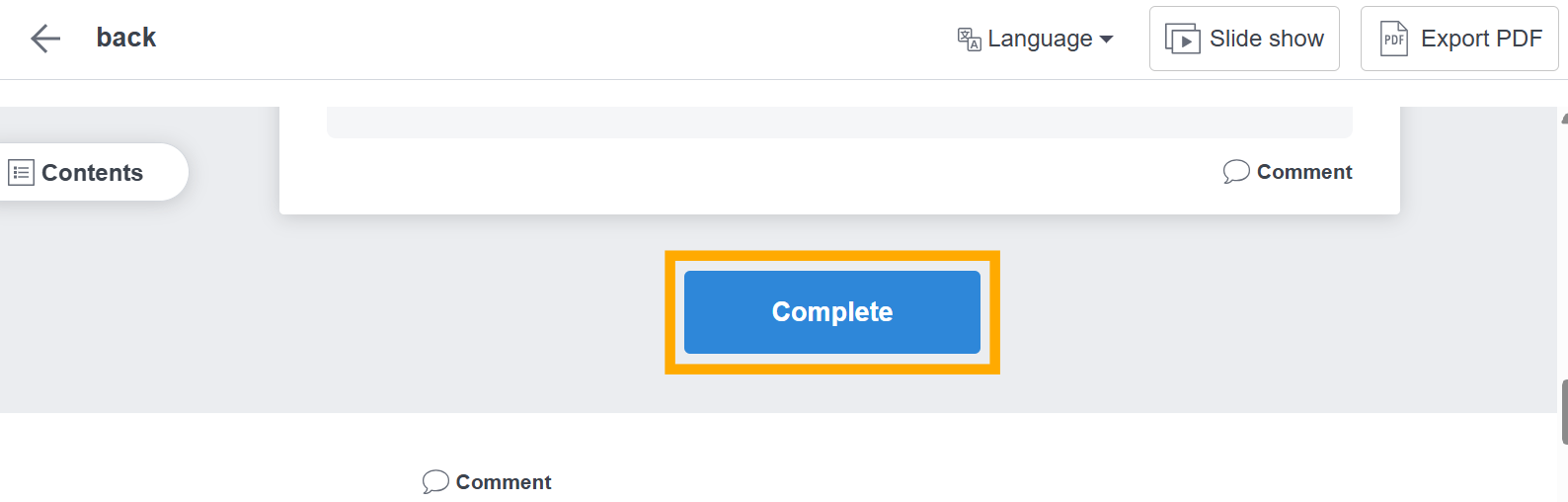Click the speech bubble icon inside the card
Viewport: 1568px width, 502px height.
[x=1236, y=172]
